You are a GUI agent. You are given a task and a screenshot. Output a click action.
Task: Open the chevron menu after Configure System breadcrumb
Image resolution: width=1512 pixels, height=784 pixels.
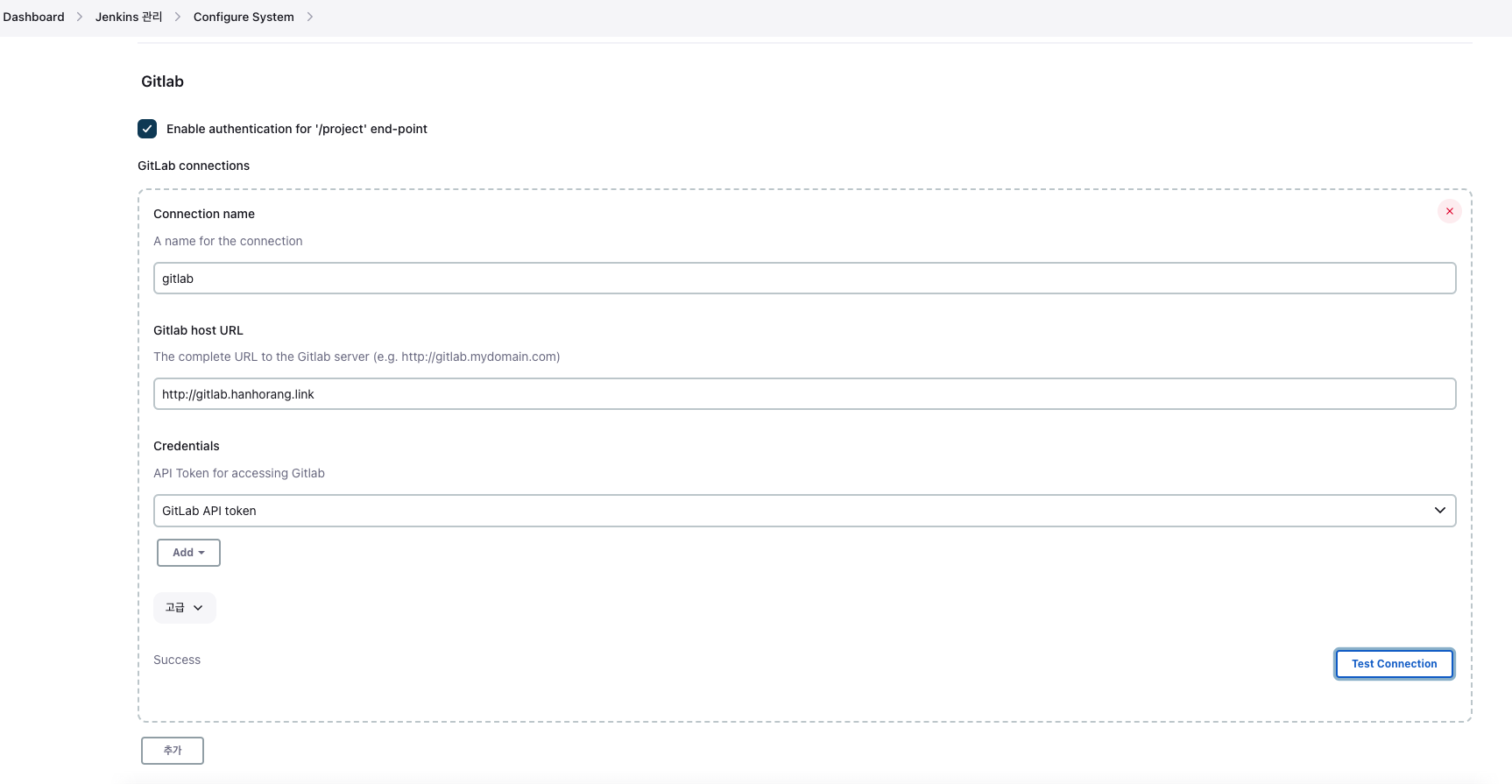click(309, 17)
